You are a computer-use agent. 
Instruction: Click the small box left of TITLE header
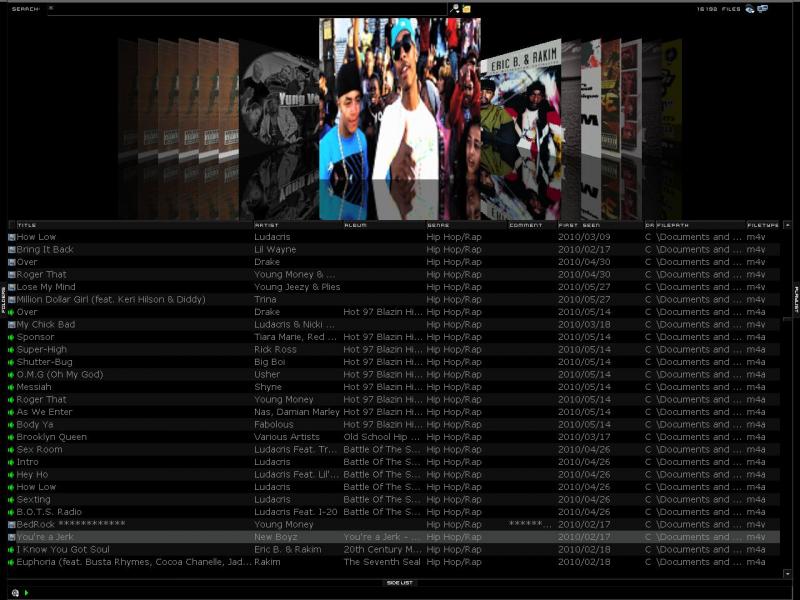pos(12,225)
